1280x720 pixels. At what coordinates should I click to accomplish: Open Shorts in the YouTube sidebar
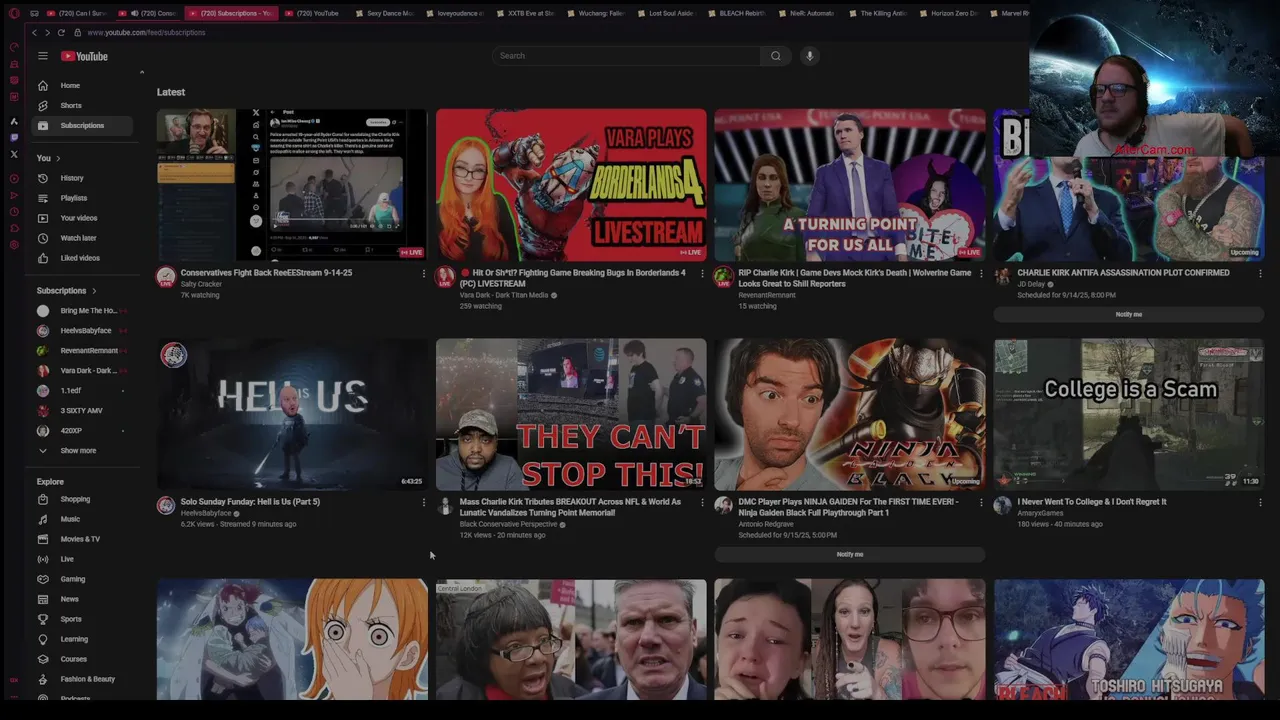pyautogui.click(x=84, y=105)
